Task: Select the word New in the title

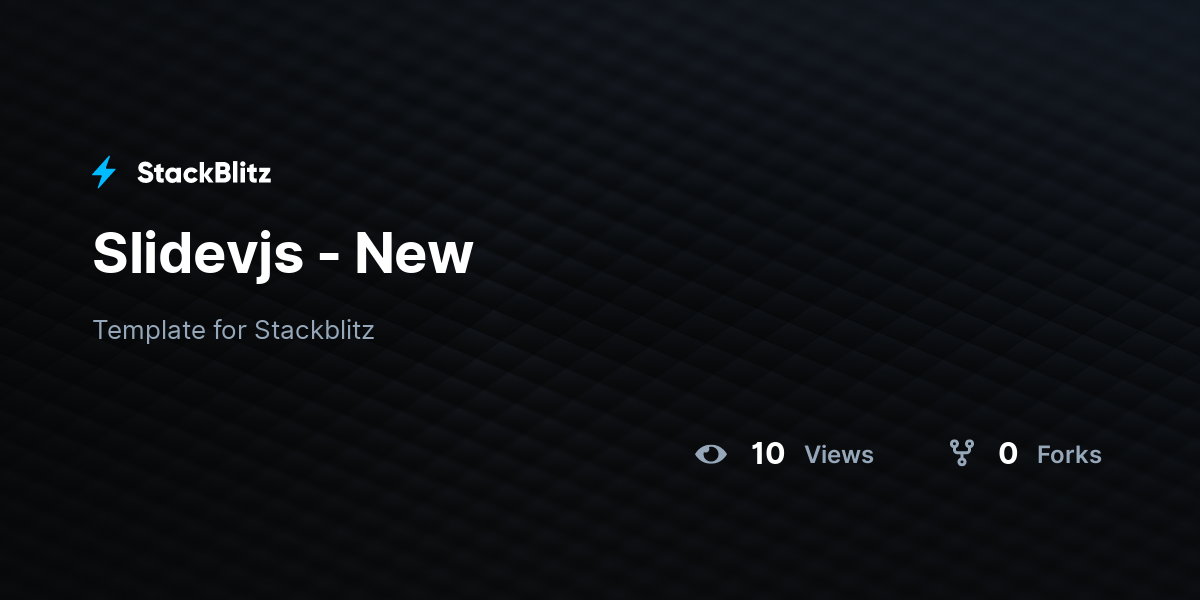Action: tap(414, 253)
